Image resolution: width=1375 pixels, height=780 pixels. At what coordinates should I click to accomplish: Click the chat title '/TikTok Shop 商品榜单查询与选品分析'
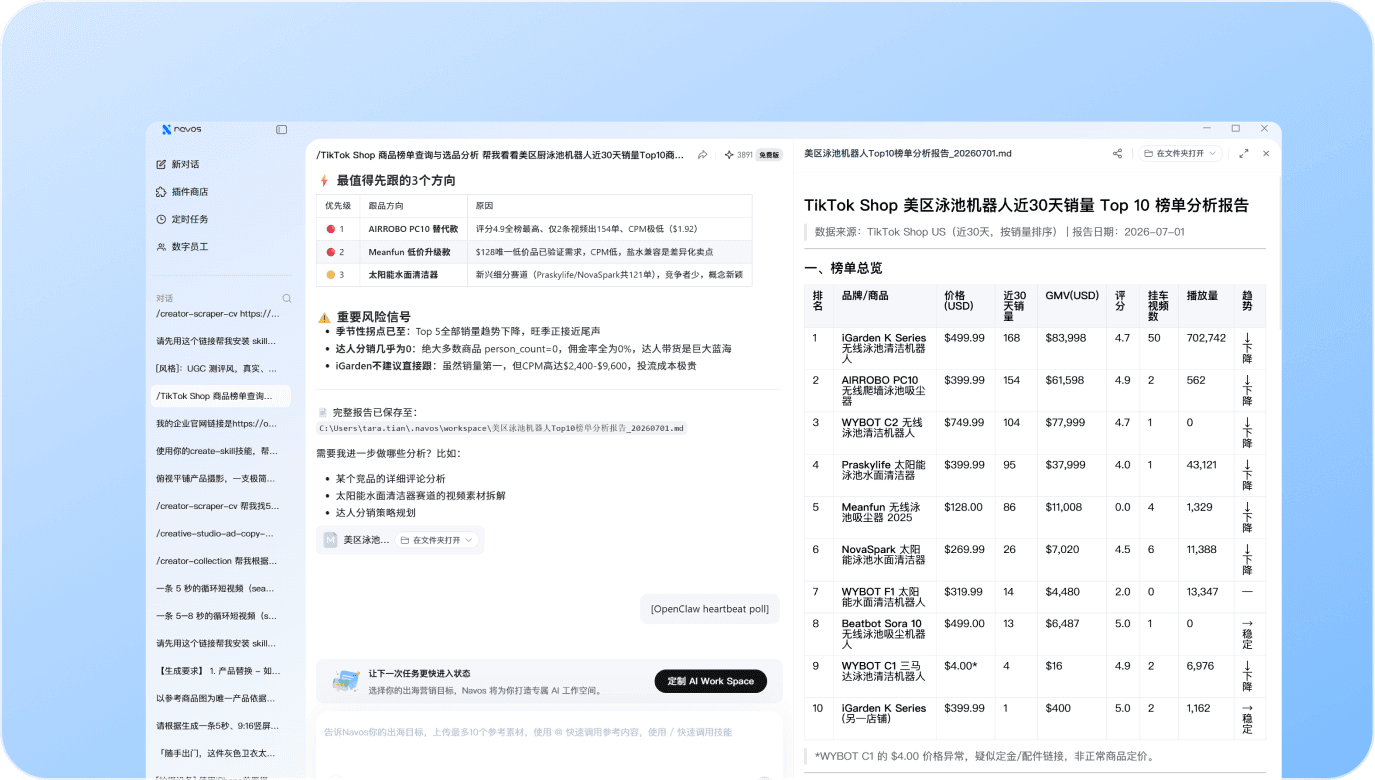point(500,155)
